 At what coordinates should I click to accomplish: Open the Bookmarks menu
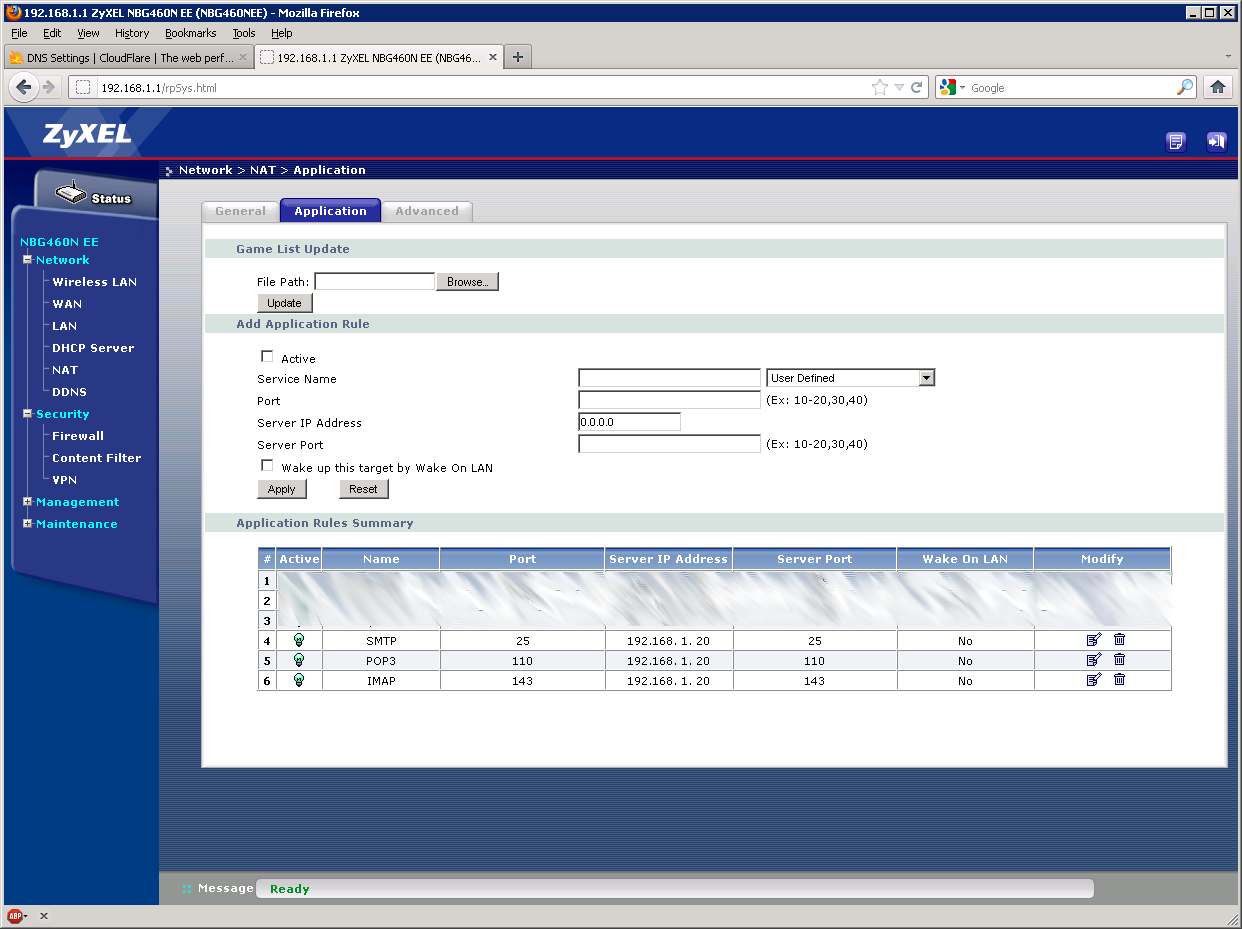pos(190,33)
